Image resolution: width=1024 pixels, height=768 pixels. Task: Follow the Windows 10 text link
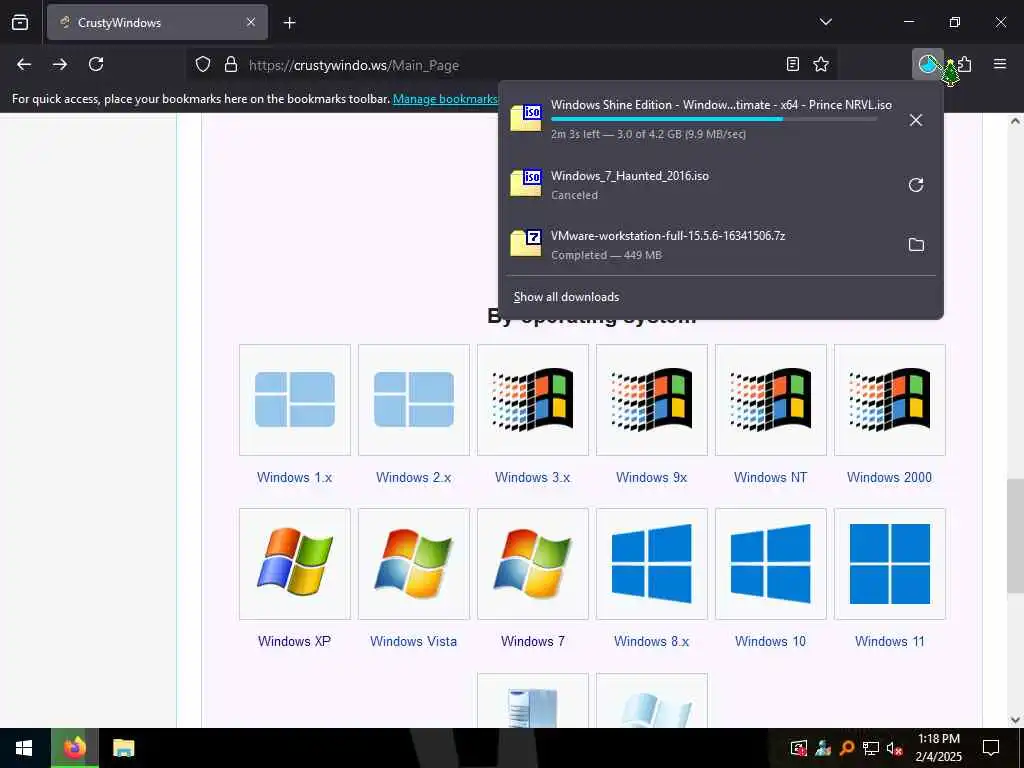(x=771, y=641)
